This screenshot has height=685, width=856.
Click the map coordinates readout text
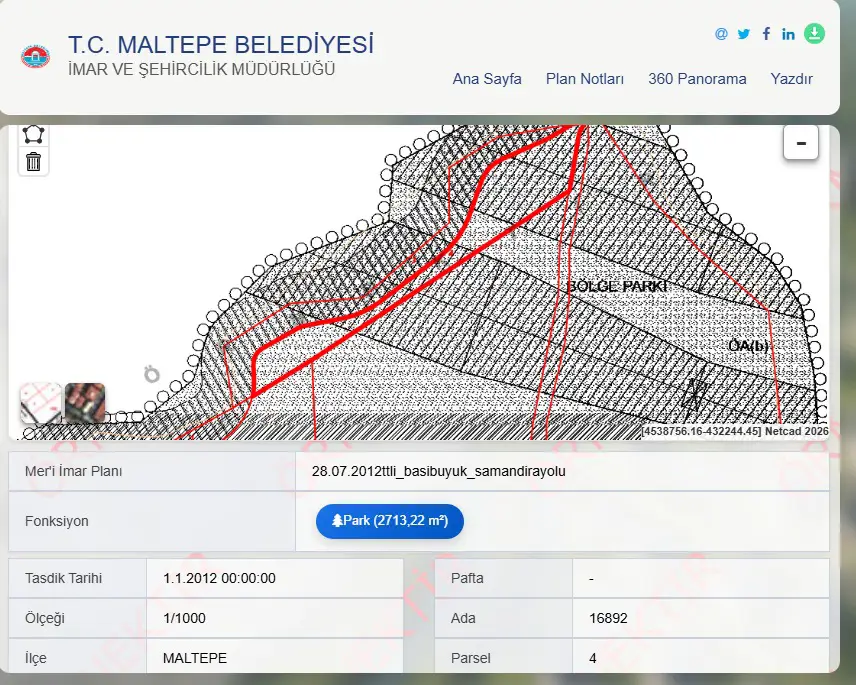point(735,431)
